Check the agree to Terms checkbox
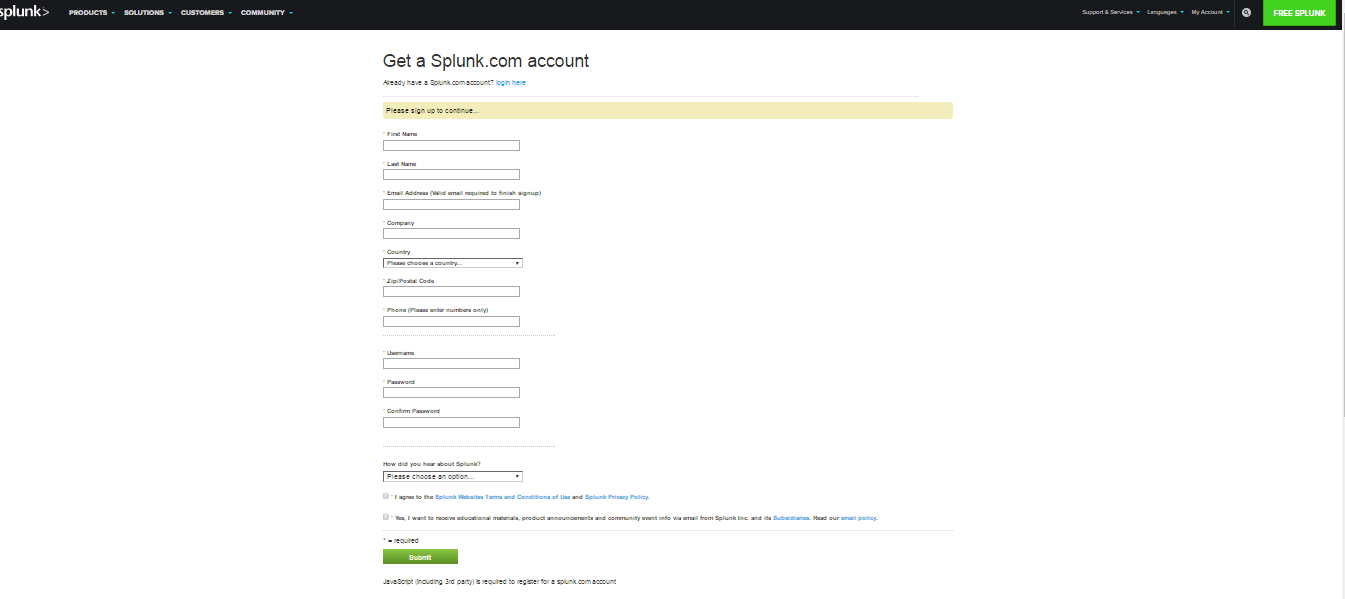Image resolution: width=1345 pixels, height=599 pixels. click(x=386, y=496)
